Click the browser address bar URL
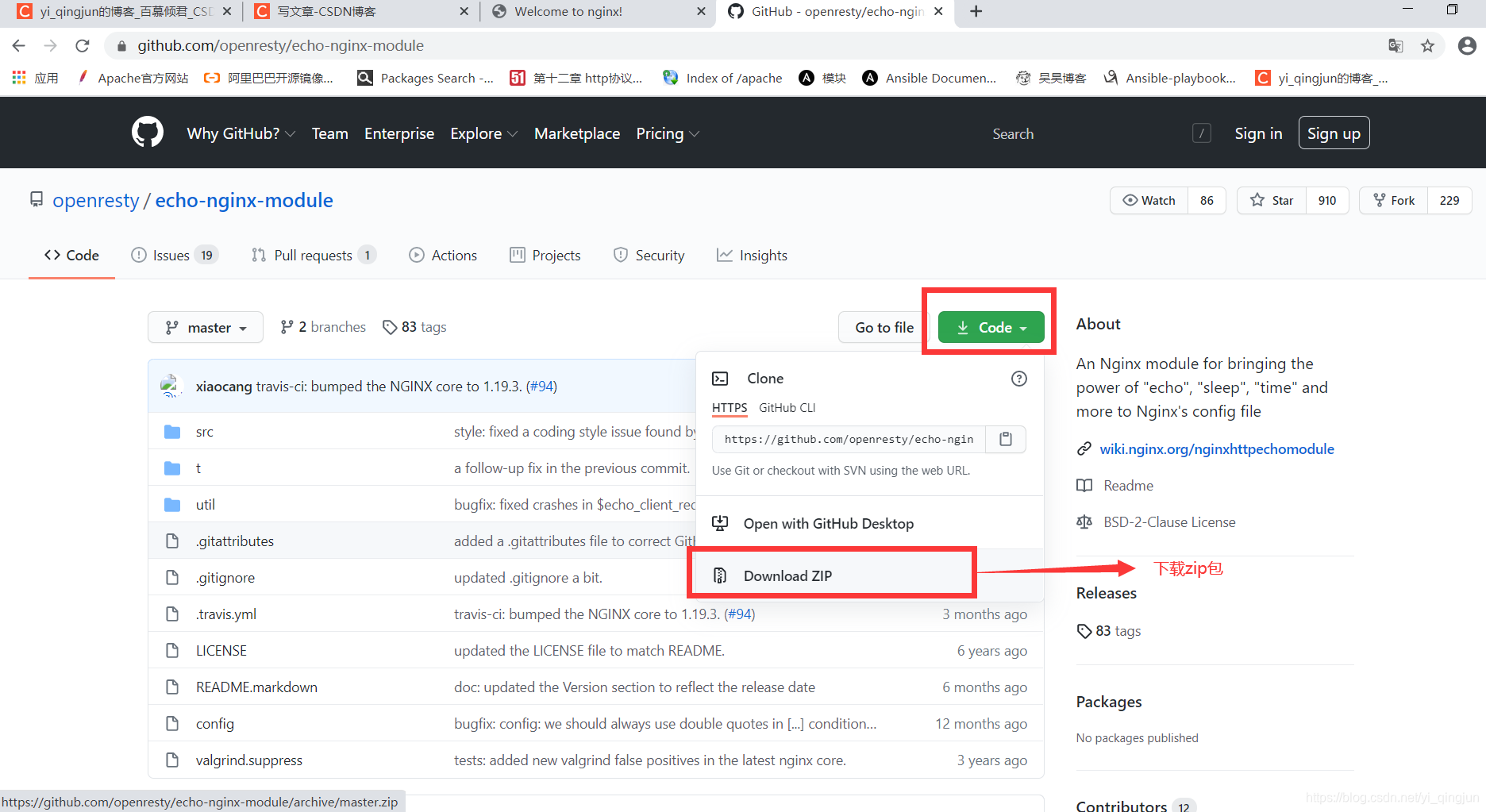Screen dimensions: 1486x812 pyautogui.click(x=280, y=46)
